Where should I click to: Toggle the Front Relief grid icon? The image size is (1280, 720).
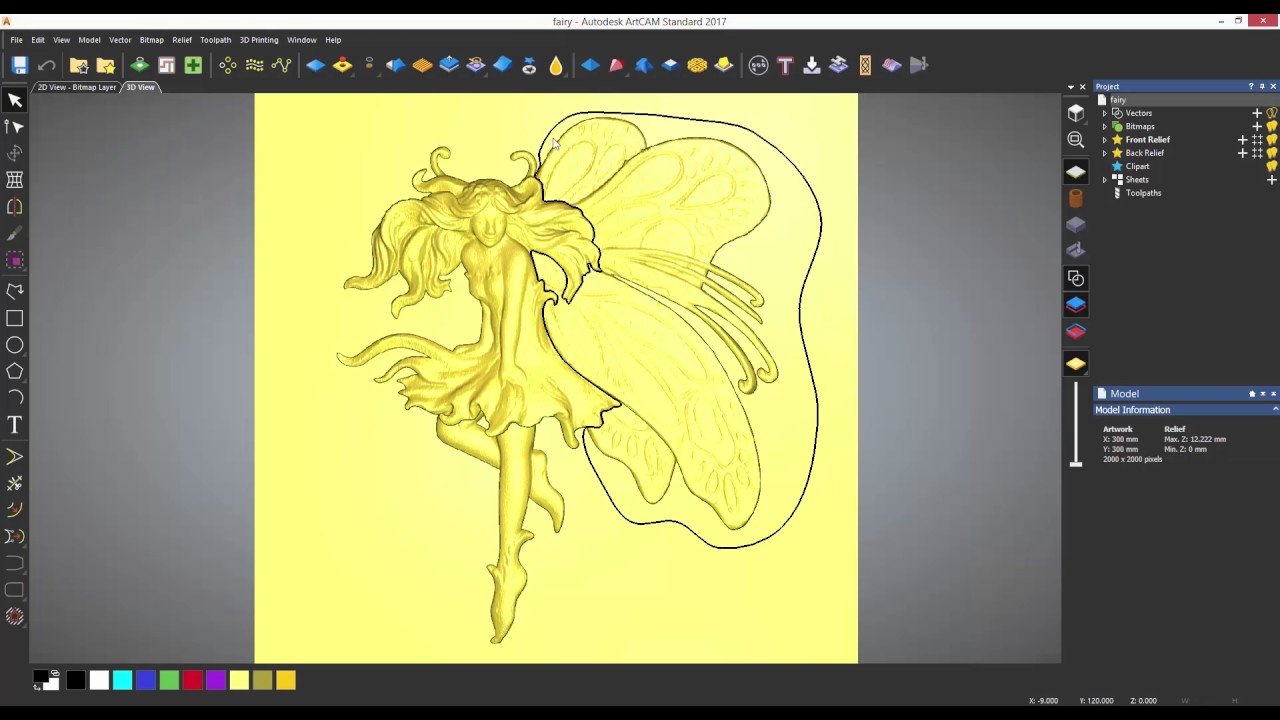pos(1257,140)
